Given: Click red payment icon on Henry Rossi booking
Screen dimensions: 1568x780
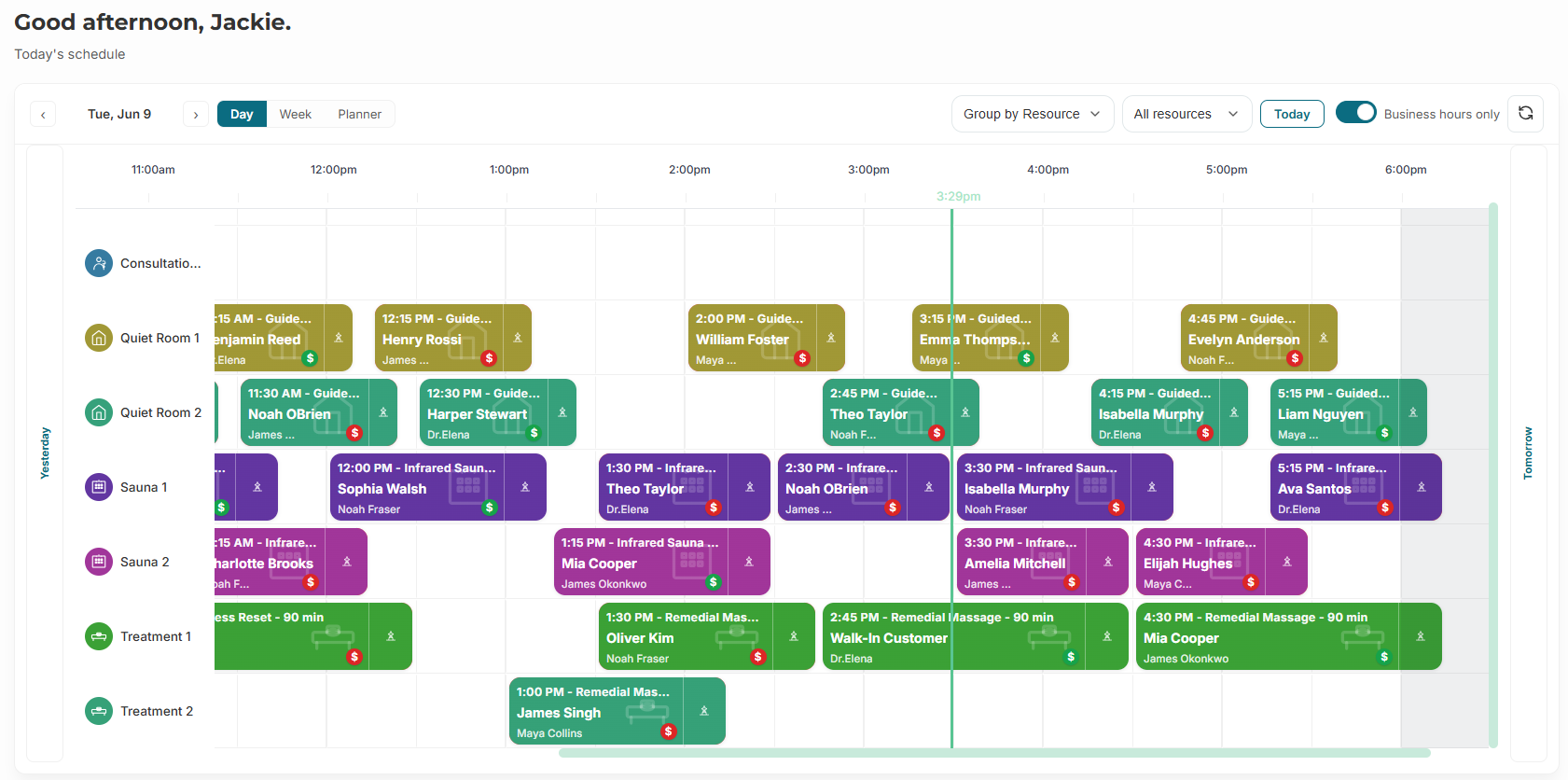Looking at the screenshot, I should click(489, 358).
